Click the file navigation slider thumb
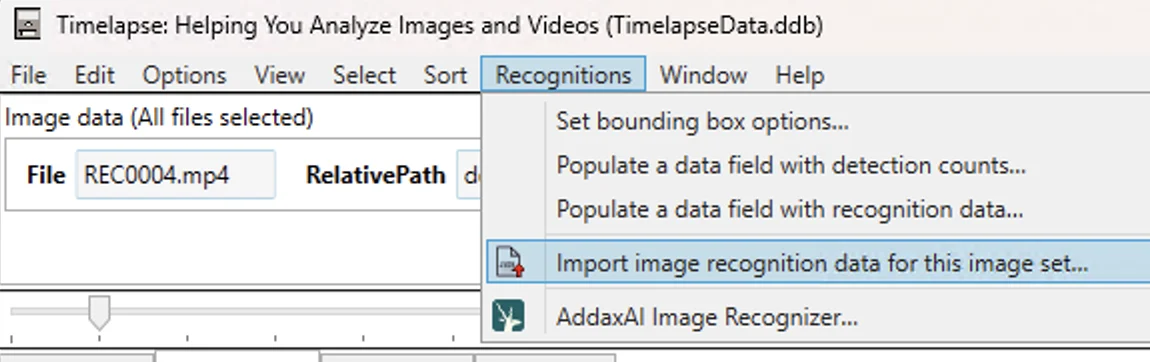This screenshot has width=1150, height=362. [99, 313]
